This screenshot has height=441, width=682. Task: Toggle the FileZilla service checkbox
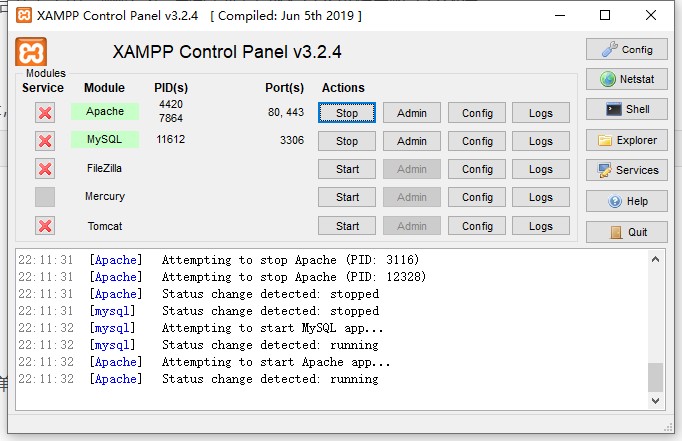[45, 169]
